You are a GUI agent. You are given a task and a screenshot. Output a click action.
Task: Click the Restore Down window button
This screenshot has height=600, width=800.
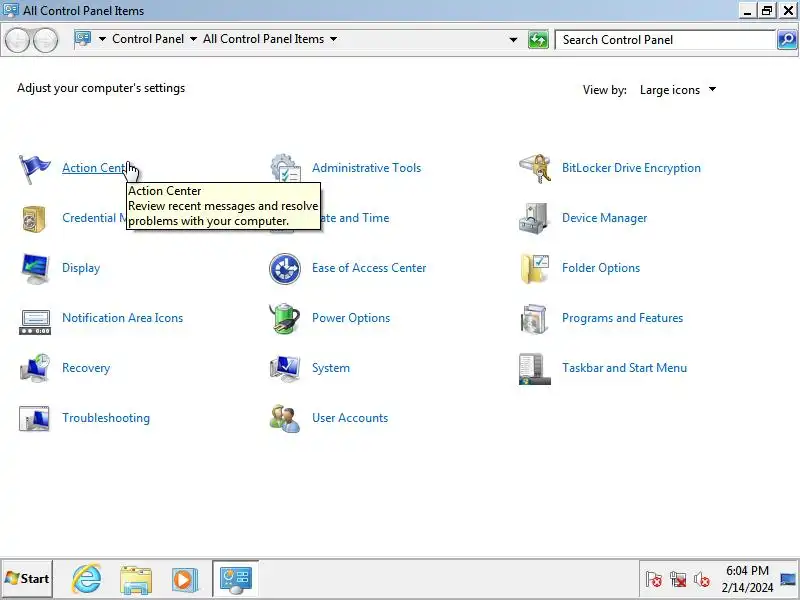pos(767,10)
